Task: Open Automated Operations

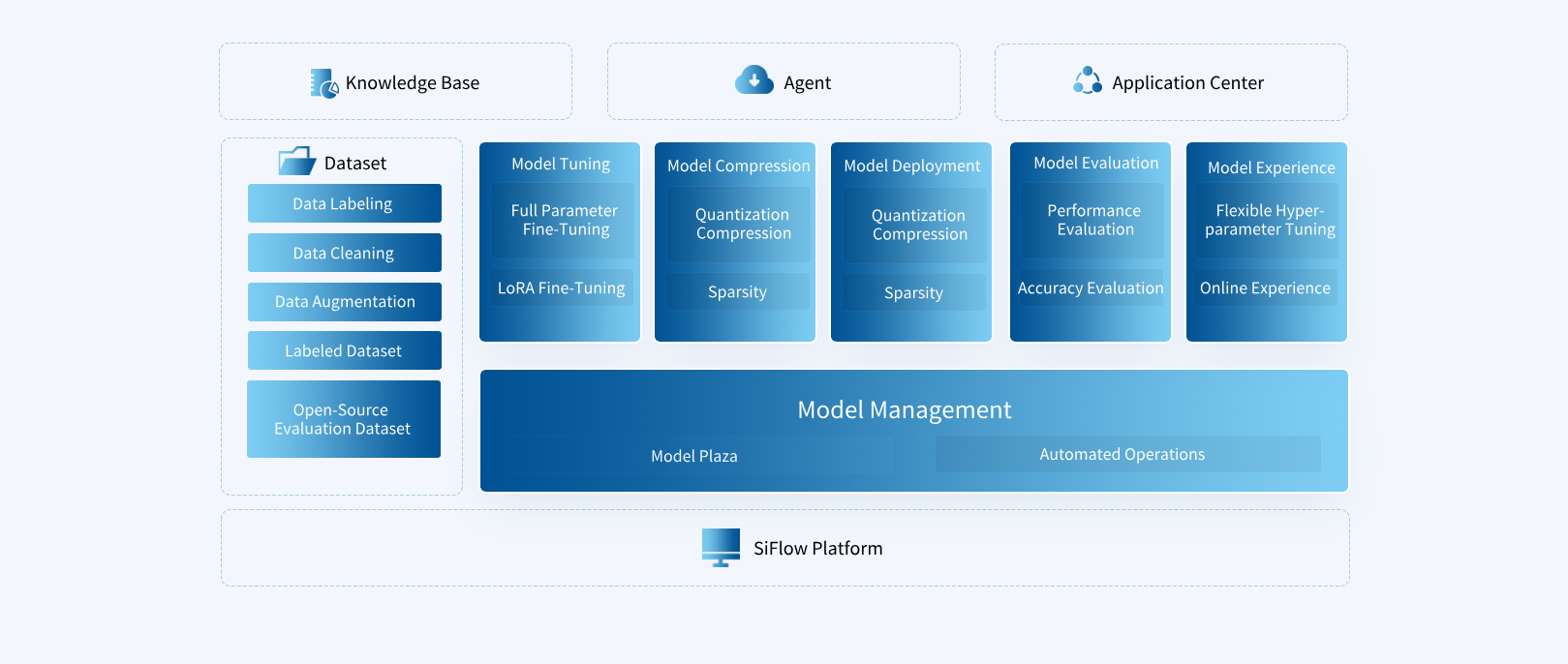Action: (x=1128, y=454)
